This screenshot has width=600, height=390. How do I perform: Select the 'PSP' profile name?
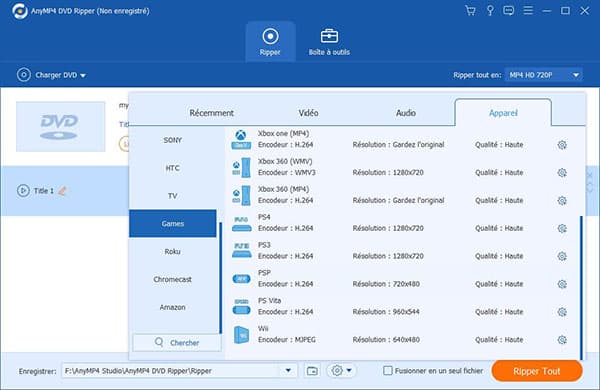[x=264, y=273]
